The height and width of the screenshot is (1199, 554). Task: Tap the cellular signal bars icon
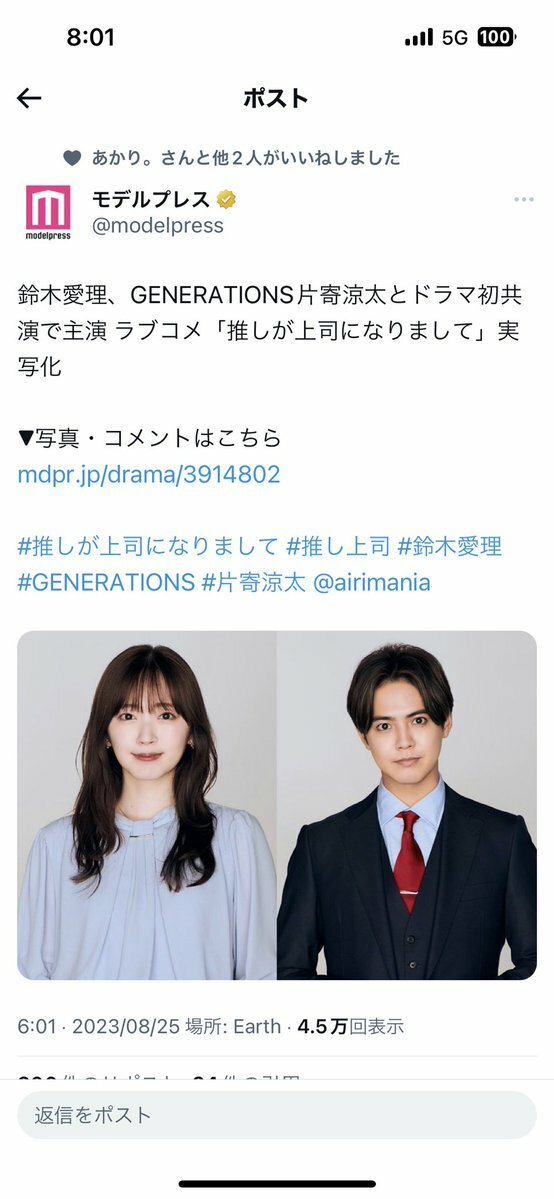pos(419,37)
